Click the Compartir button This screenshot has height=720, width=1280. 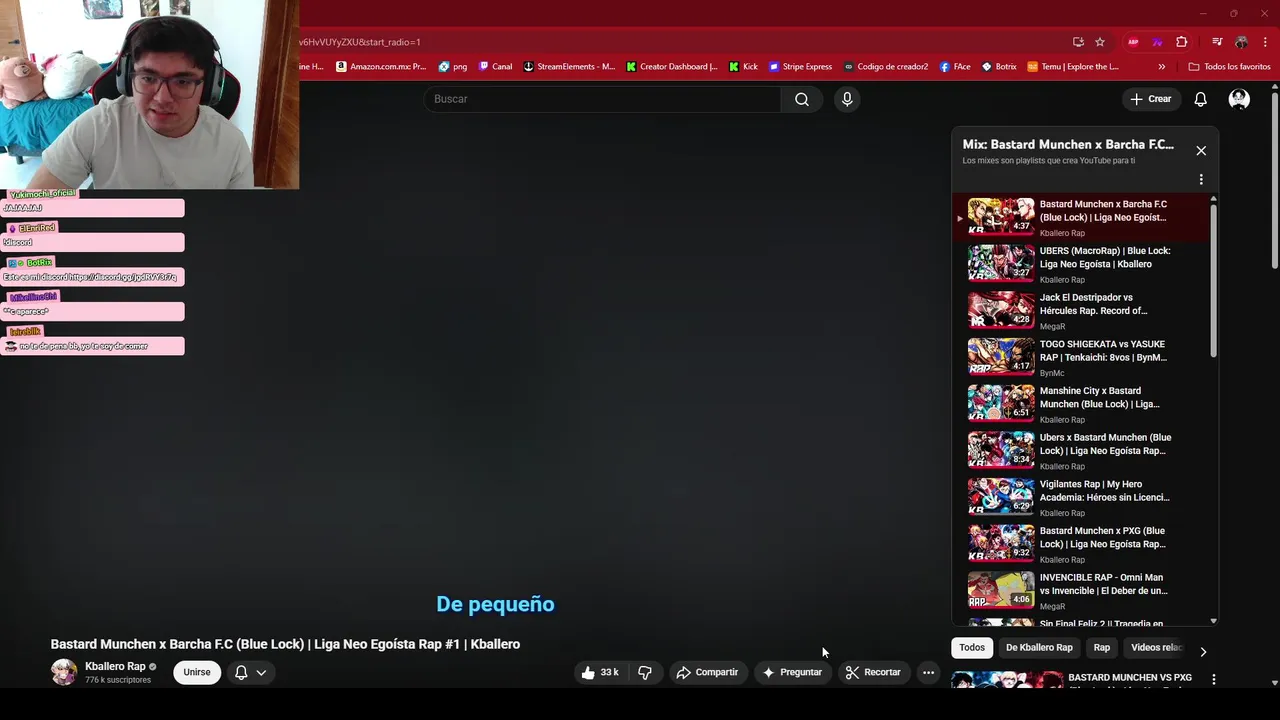(707, 672)
